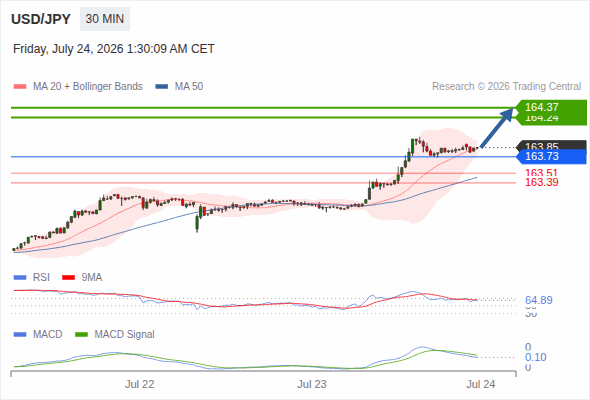Select the Jul 22 date marker
The height and width of the screenshot is (400, 590).
(140, 384)
